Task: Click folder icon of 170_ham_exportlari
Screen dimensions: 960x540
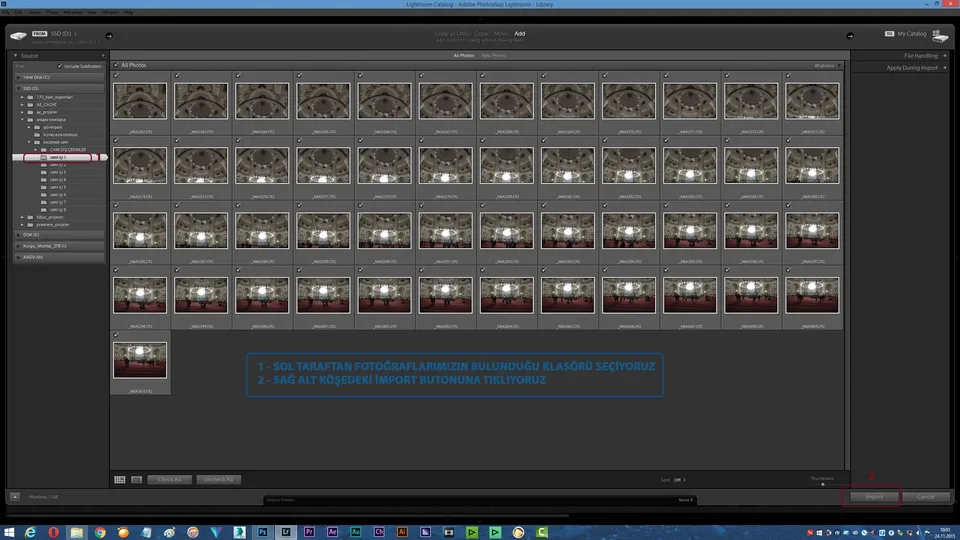Action: (x=30, y=97)
